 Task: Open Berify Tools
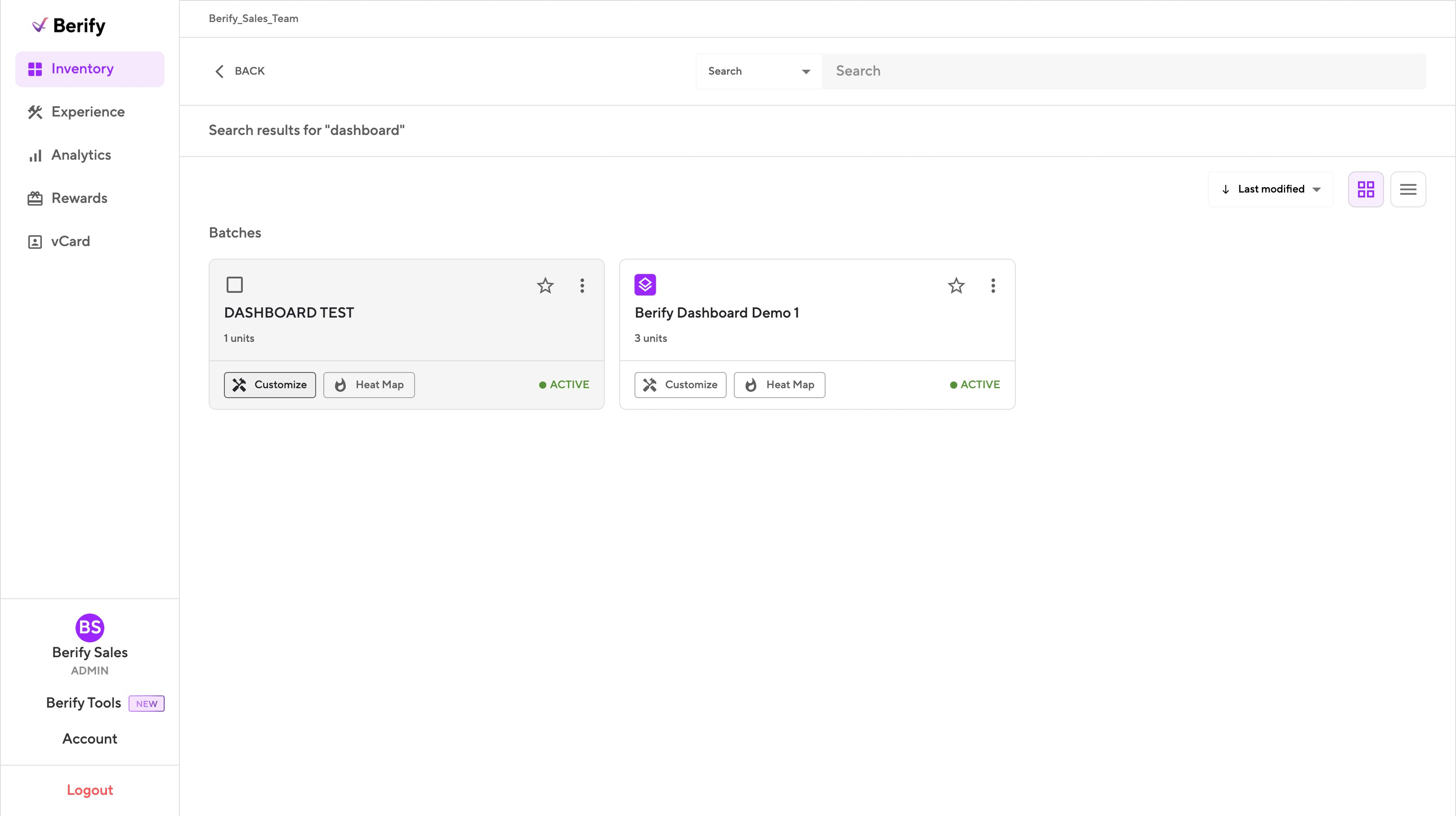tap(84, 703)
